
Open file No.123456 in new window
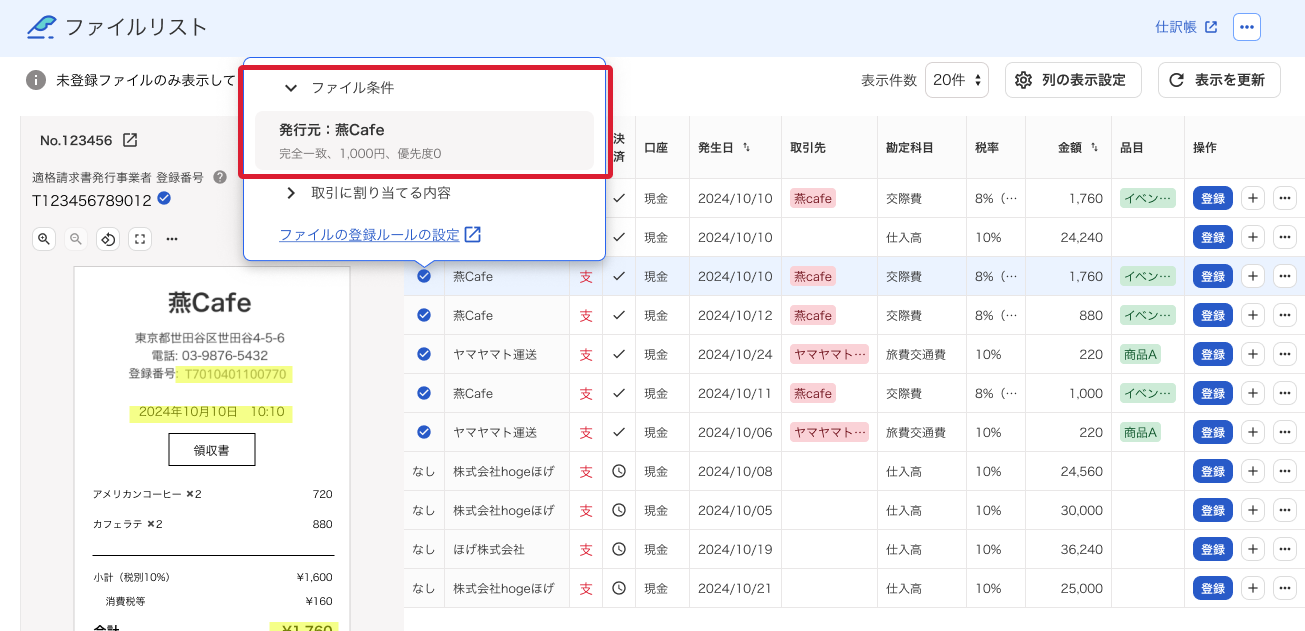click(130, 140)
